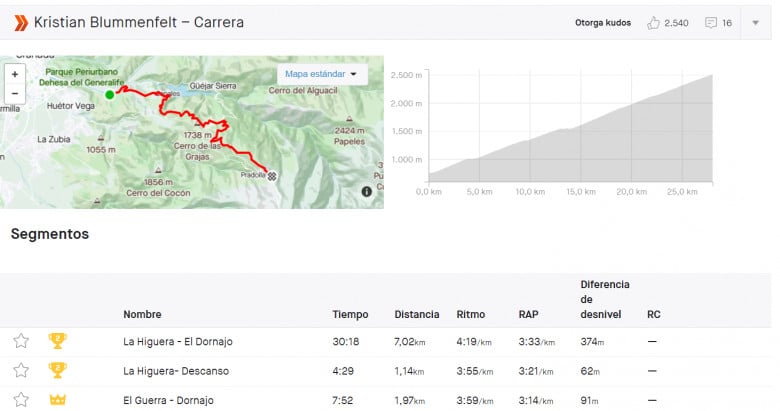Open the La Higuera - El Dornajo segment
This screenshot has width=780, height=411.
(178, 342)
